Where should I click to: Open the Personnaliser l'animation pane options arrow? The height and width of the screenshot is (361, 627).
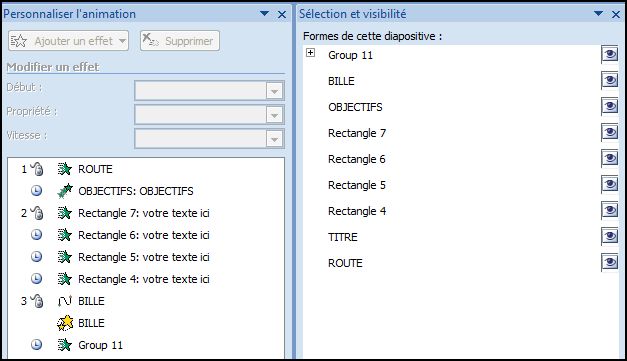pos(264,14)
